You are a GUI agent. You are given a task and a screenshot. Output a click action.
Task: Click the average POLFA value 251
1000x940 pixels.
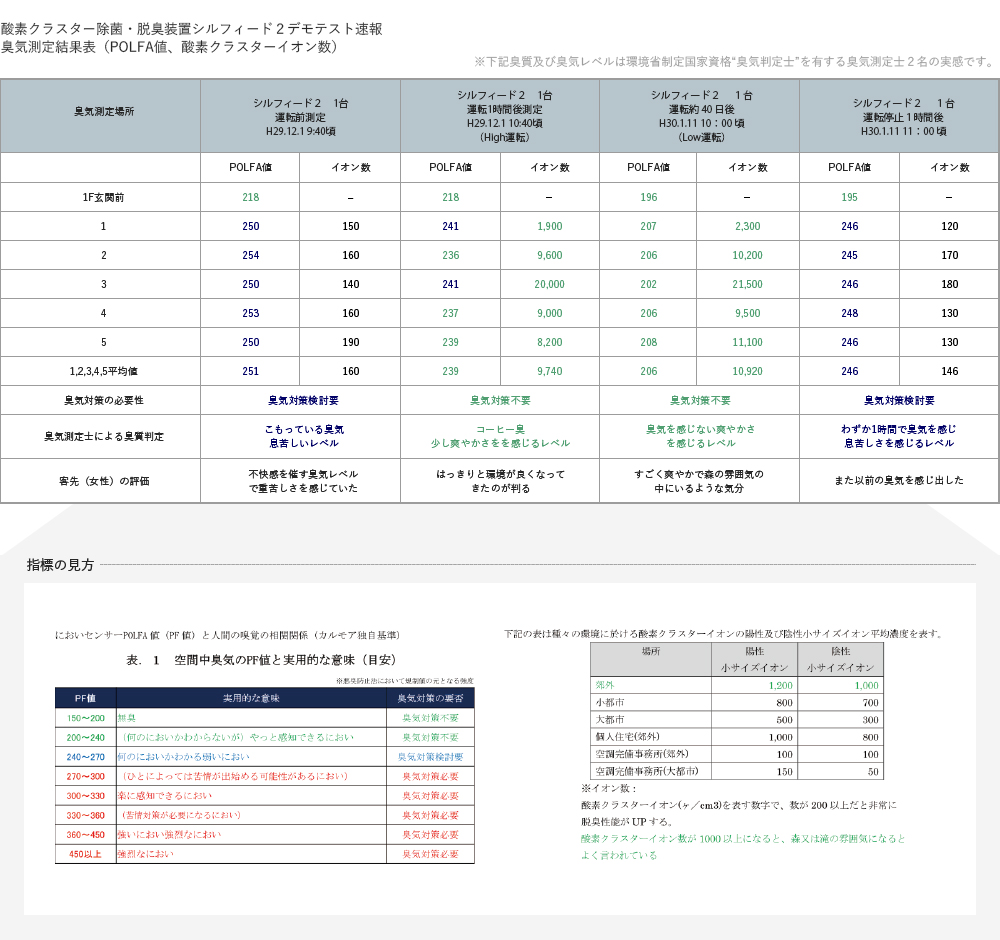pos(251,371)
